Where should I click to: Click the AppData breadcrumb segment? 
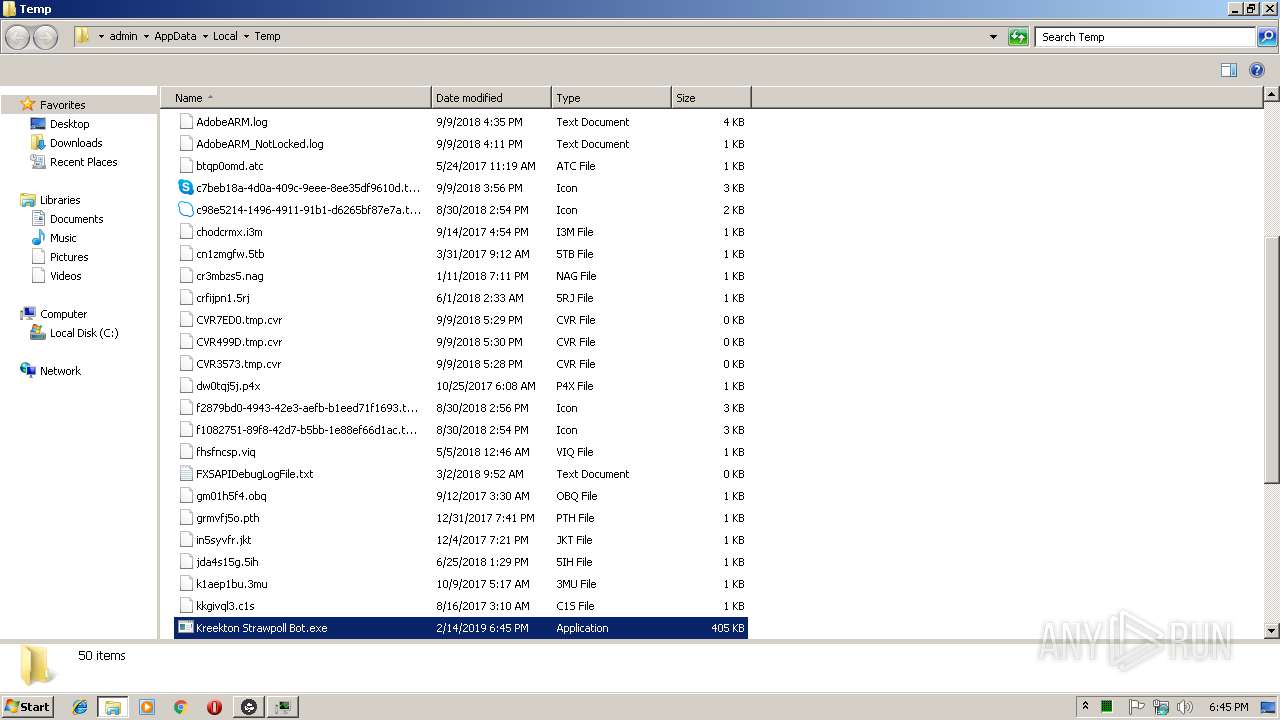click(175, 36)
